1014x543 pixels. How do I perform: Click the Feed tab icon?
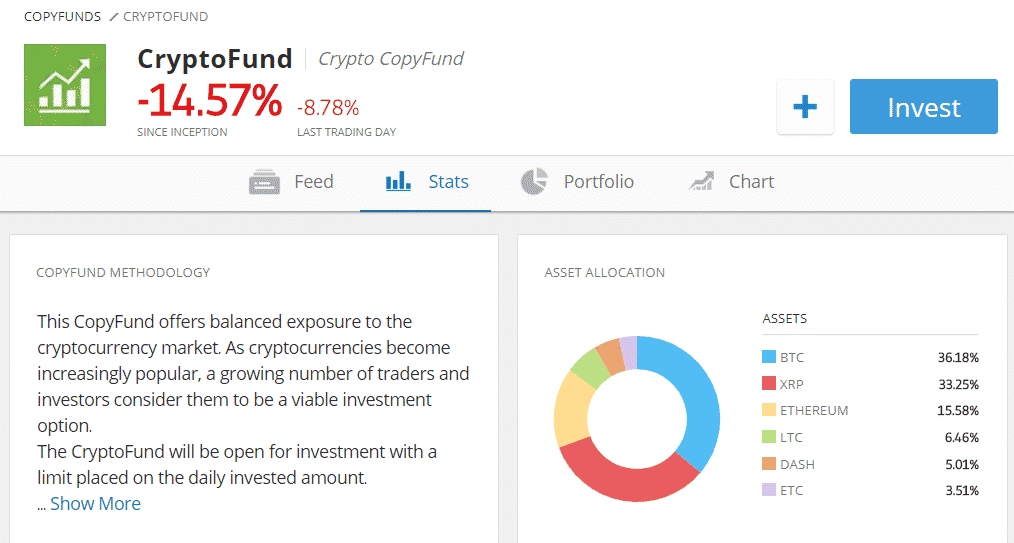(x=264, y=182)
